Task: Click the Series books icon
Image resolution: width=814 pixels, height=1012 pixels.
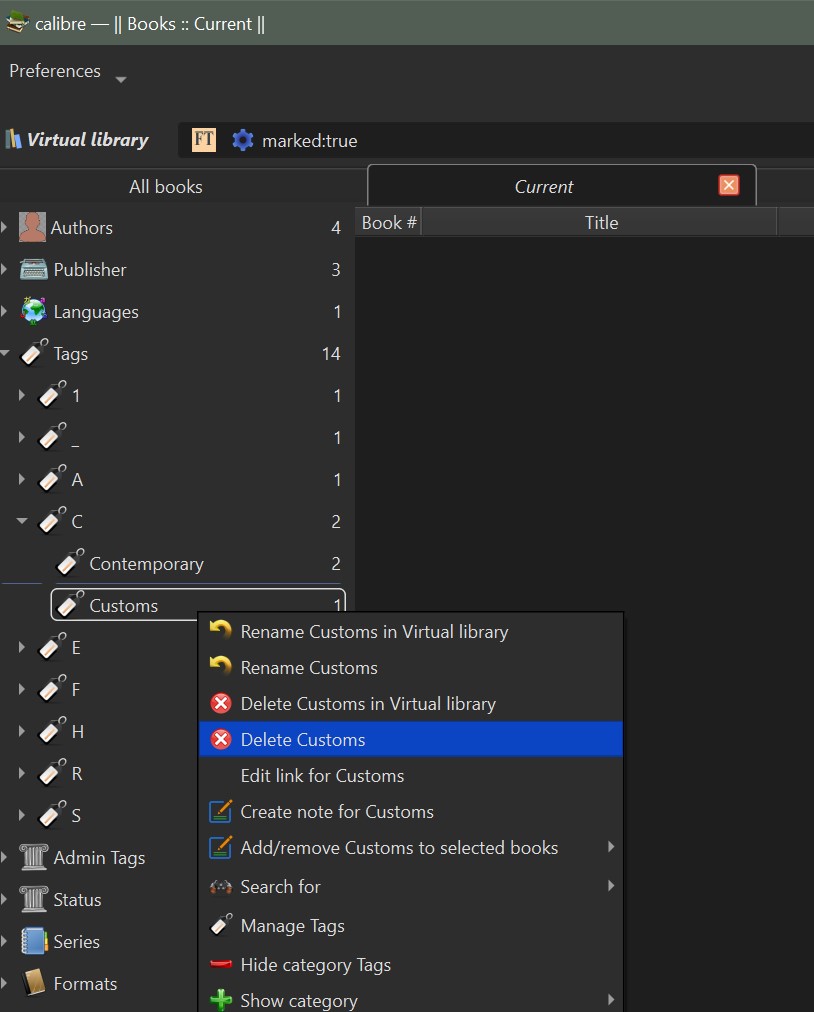Action: click(x=34, y=942)
